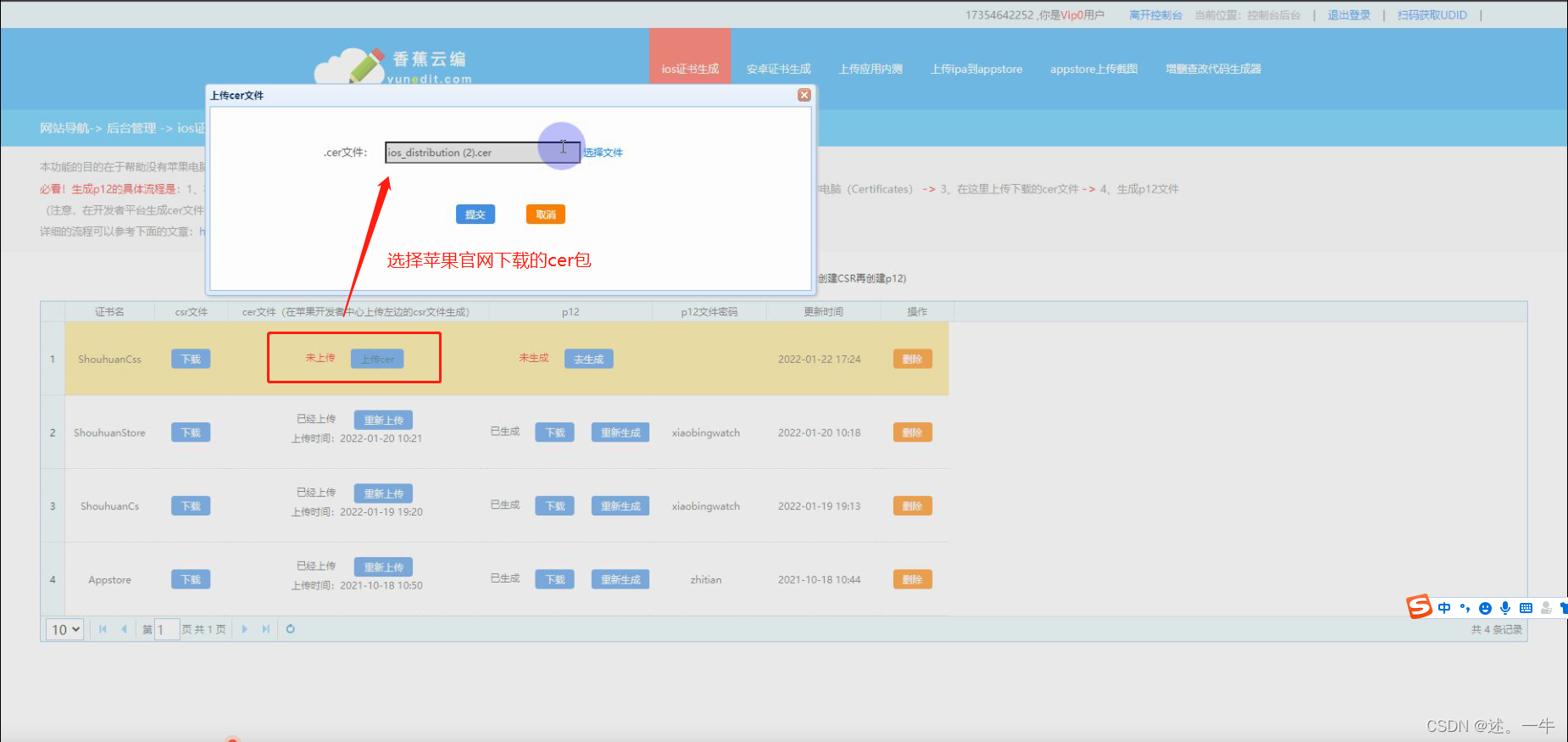Screen dimensions: 1568x742
Task: Go to next page in pagination
Action: 244,629
